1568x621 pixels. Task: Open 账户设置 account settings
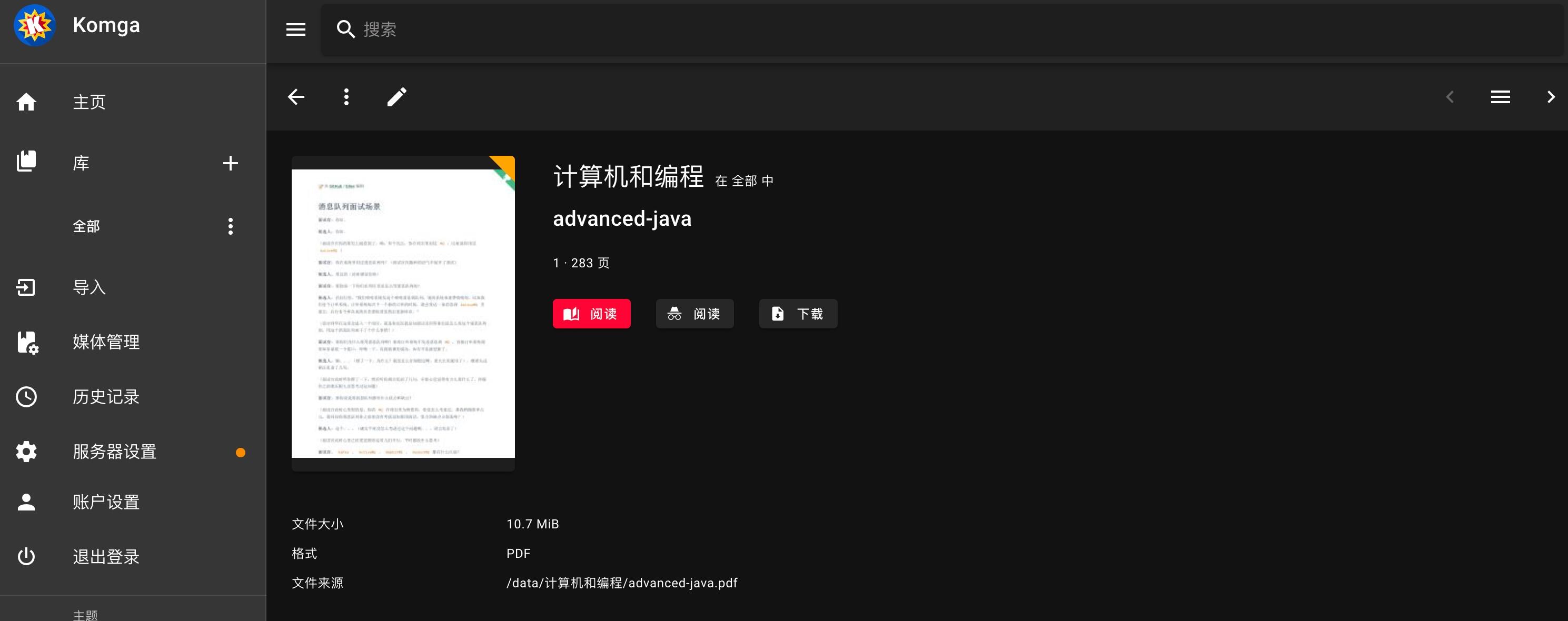106,502
